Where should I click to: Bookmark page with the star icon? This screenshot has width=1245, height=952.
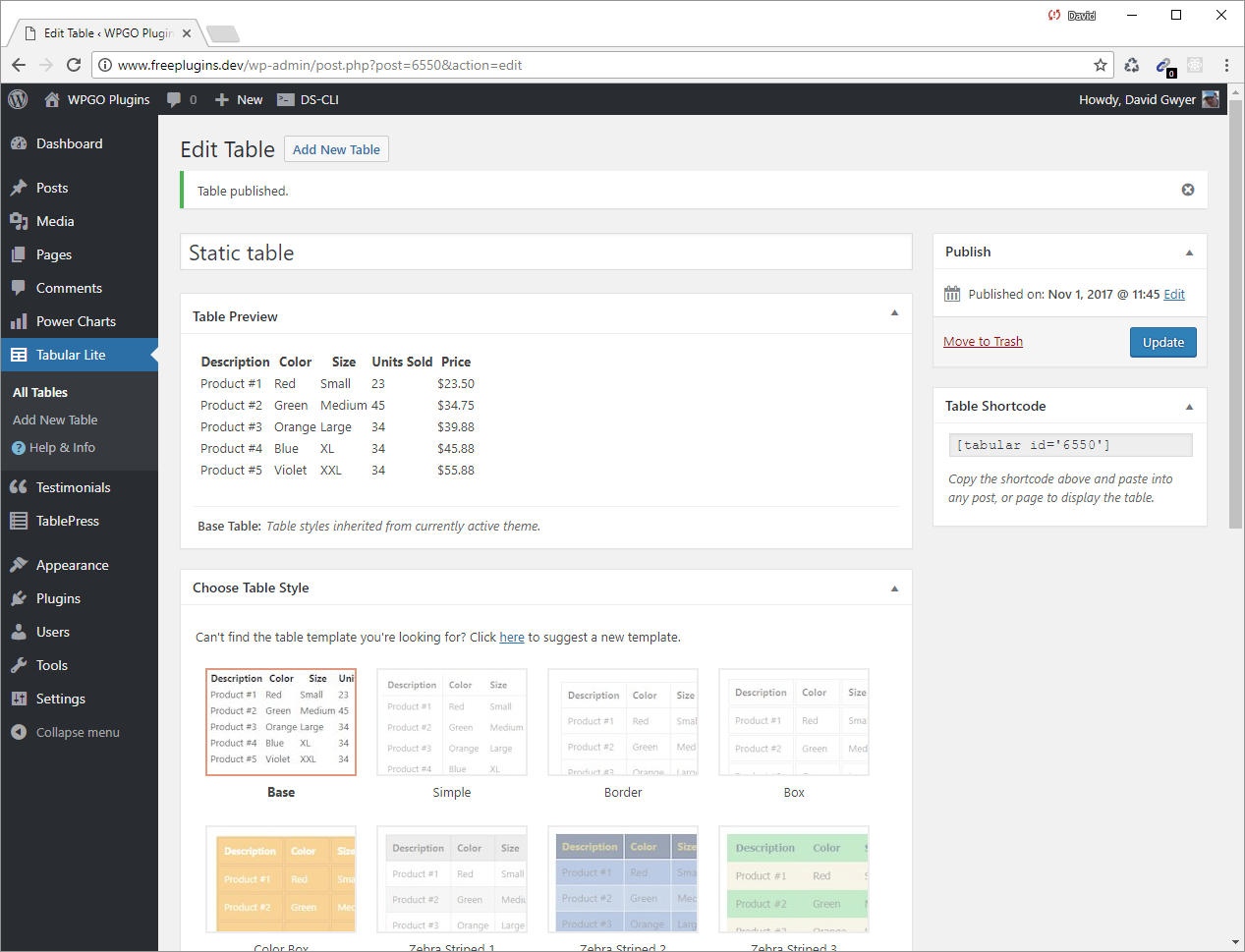[x=1101, y=65]
